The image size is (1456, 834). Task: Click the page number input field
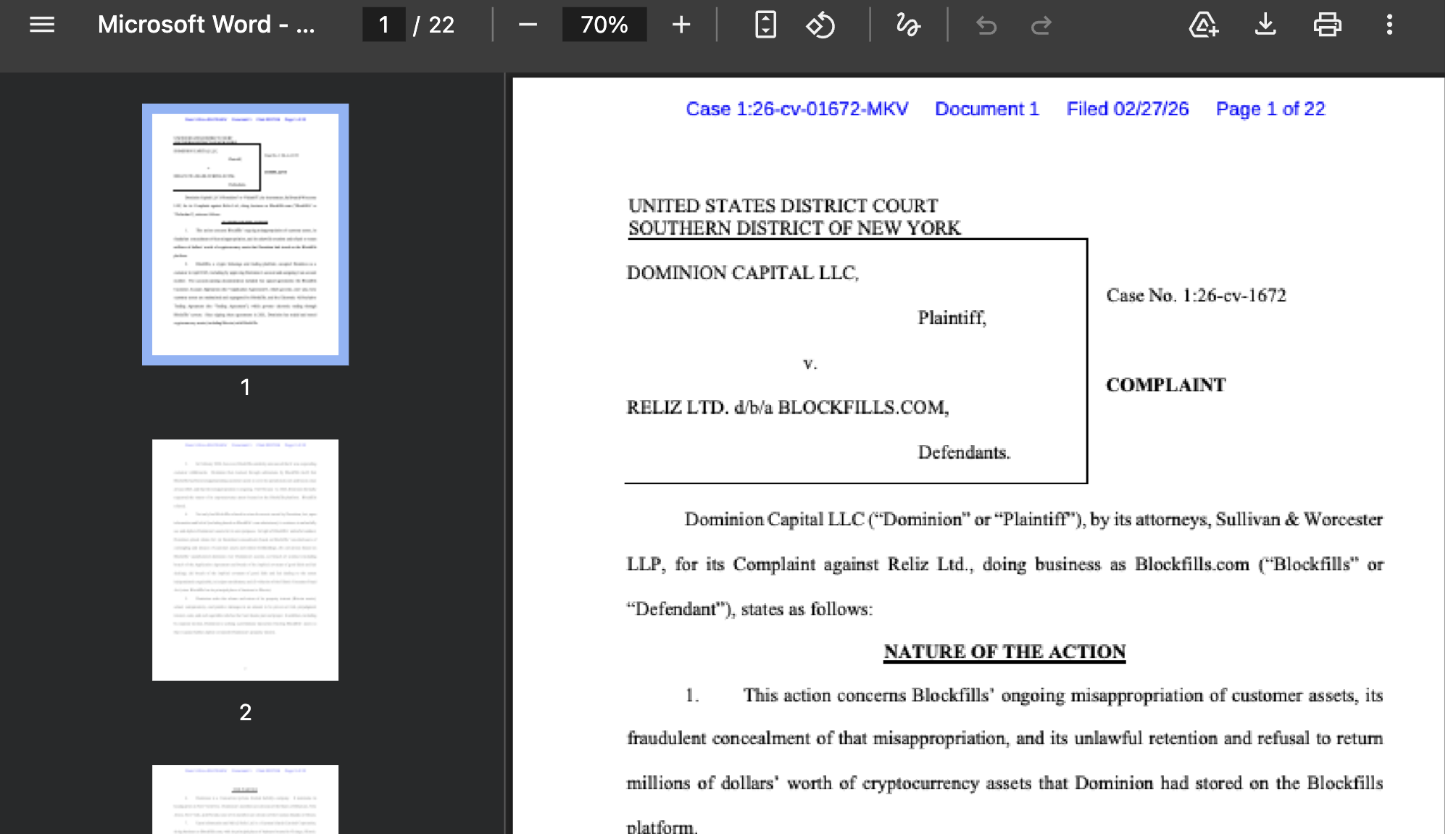pos(384,25)
